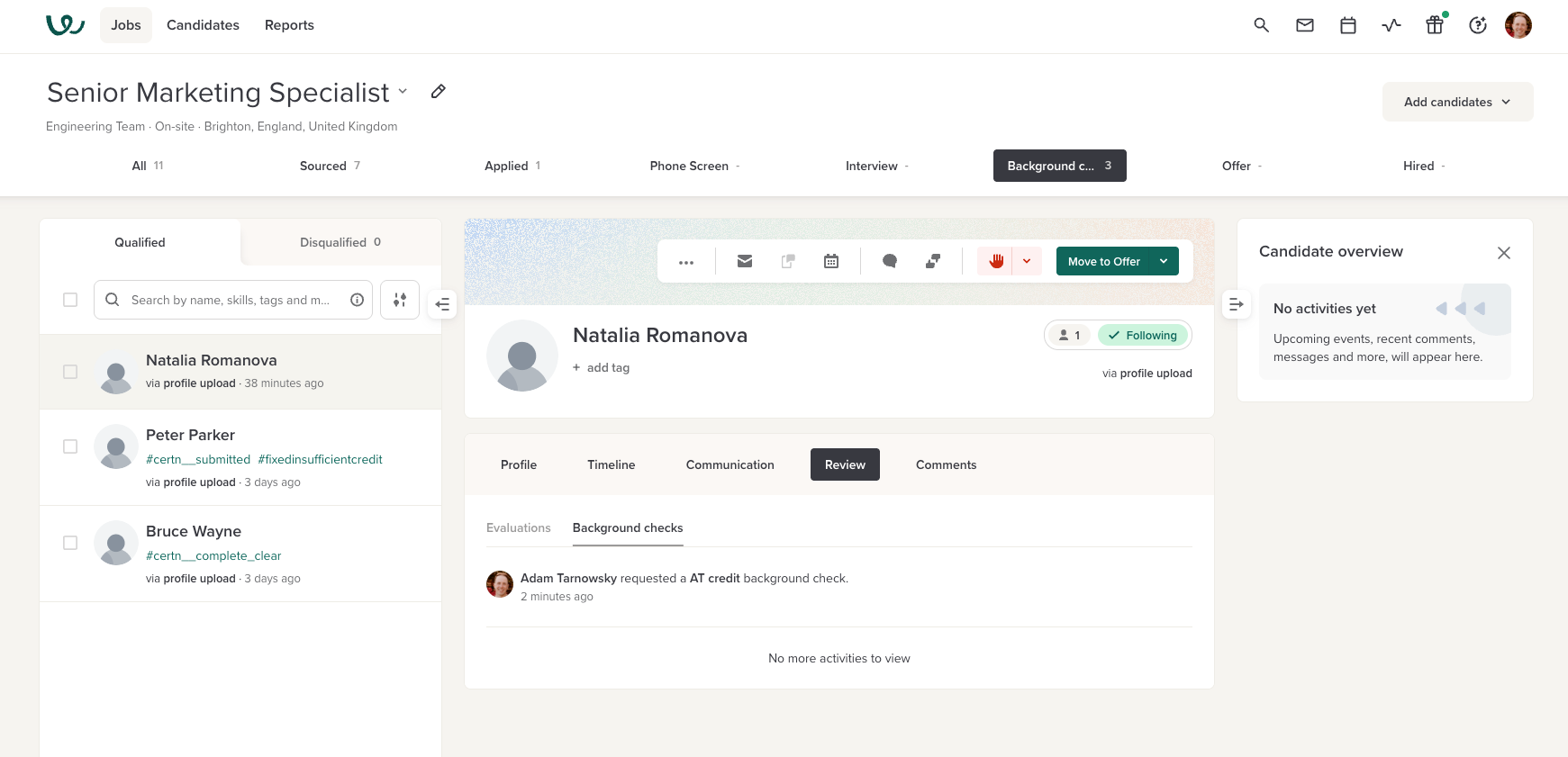Edit job title with pencil icon
This screenshot has height=757, width=1568.
point(438,92)
